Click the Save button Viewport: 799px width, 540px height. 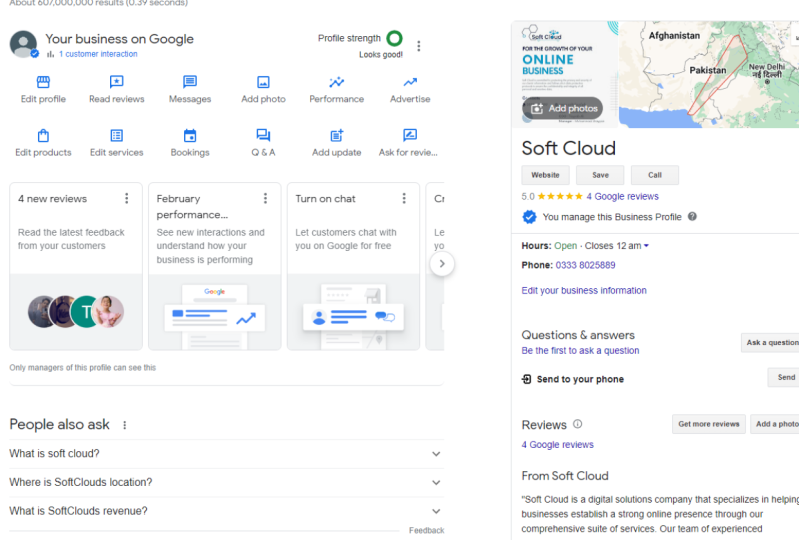pos(600,175)
